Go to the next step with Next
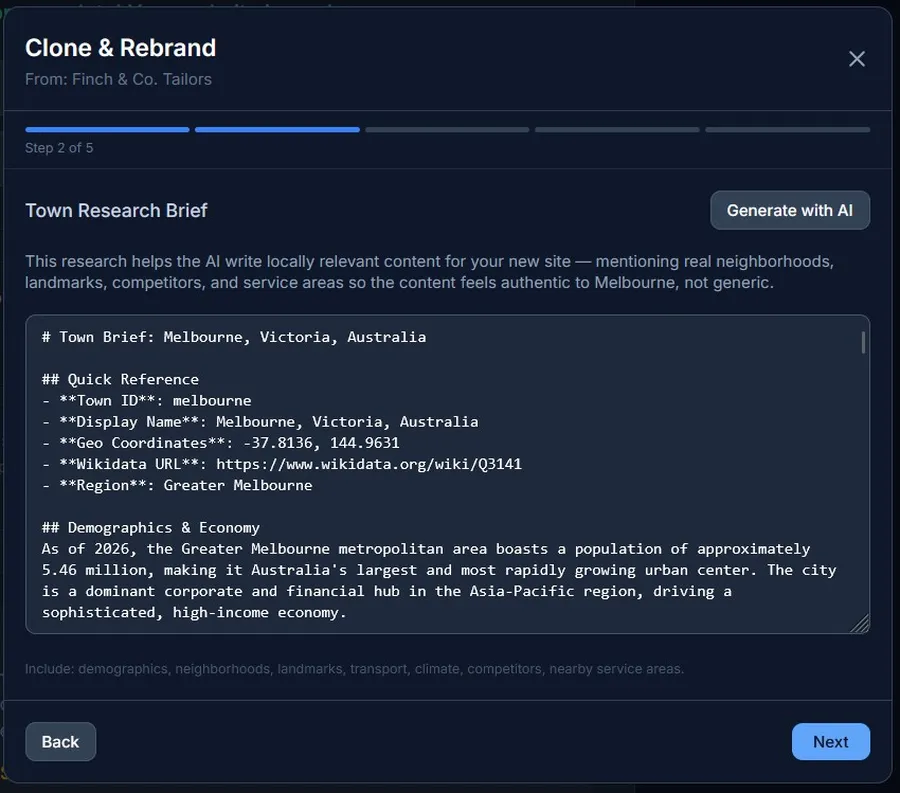The width and height of the screenshot is (900, 793). pyautogui.click(x=830, y=742)
